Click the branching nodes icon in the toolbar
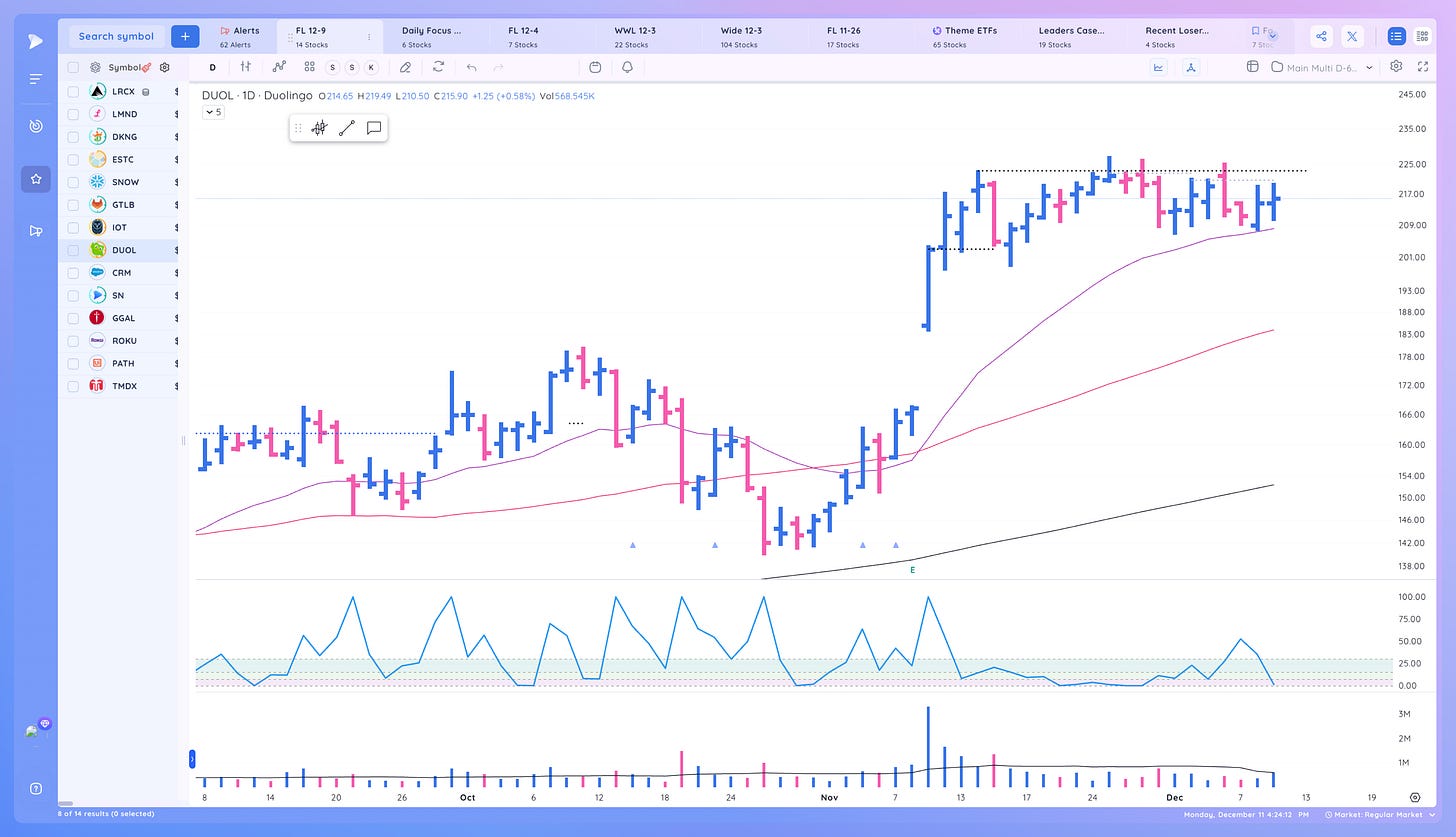Viewport: 1456px width, 837px height. (1191, 67)
